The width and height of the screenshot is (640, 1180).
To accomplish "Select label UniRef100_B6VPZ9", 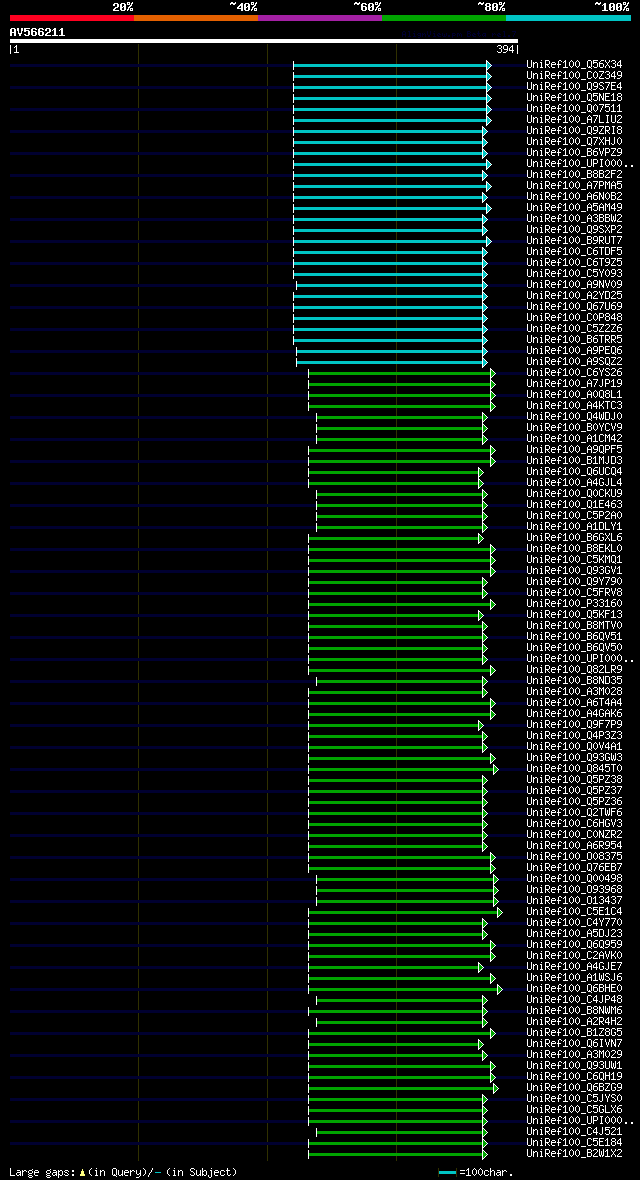I will pos(574,153).
